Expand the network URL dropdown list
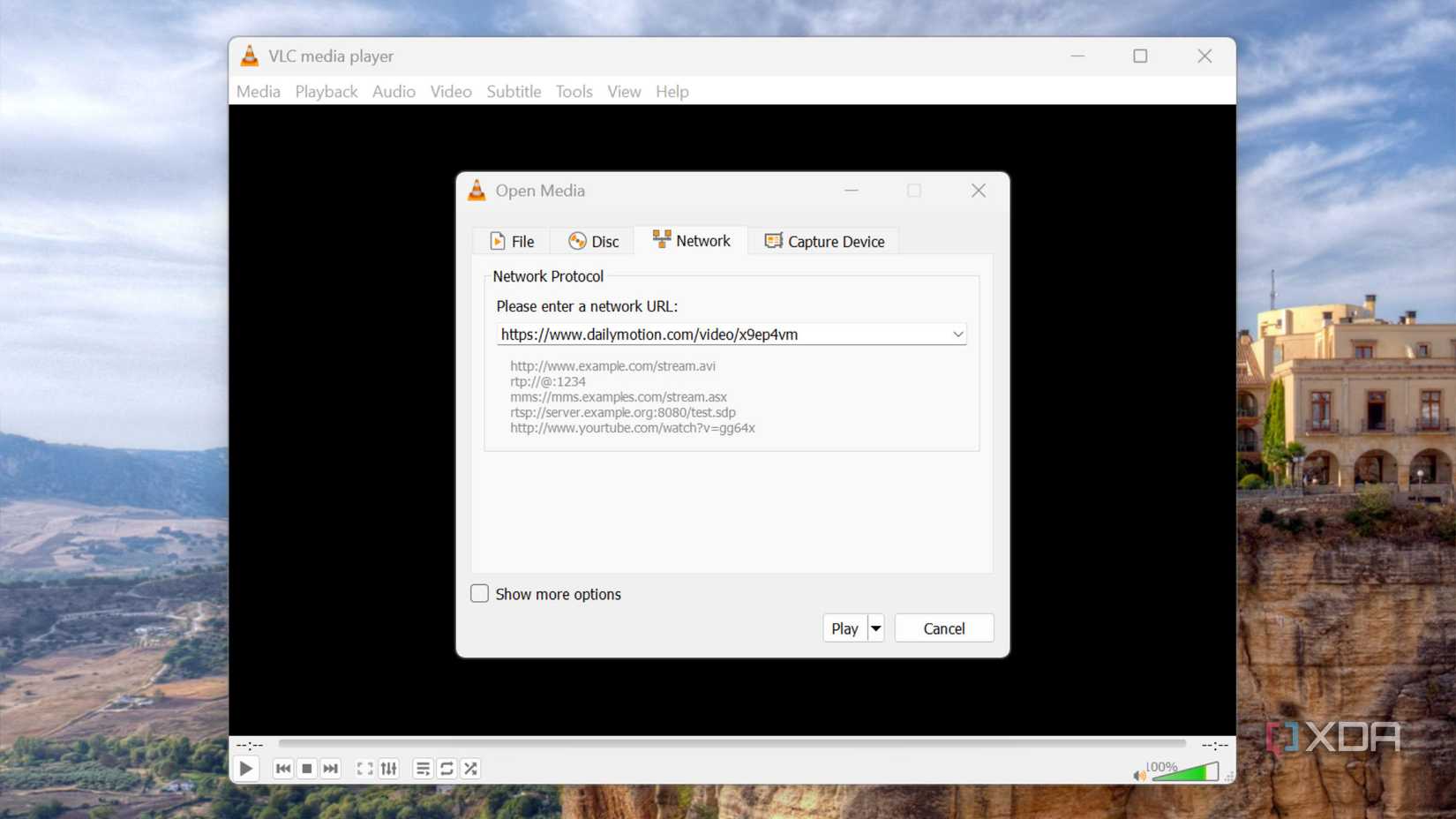Screen dimensions: 1456x819 click(957, 334)
